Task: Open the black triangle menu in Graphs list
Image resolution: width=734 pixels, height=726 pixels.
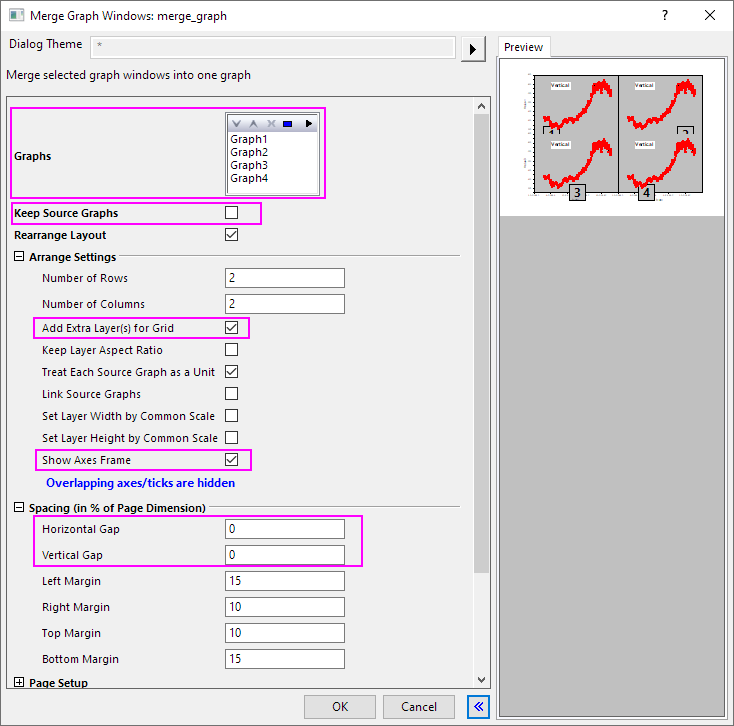Action: (x=309, y=124)
